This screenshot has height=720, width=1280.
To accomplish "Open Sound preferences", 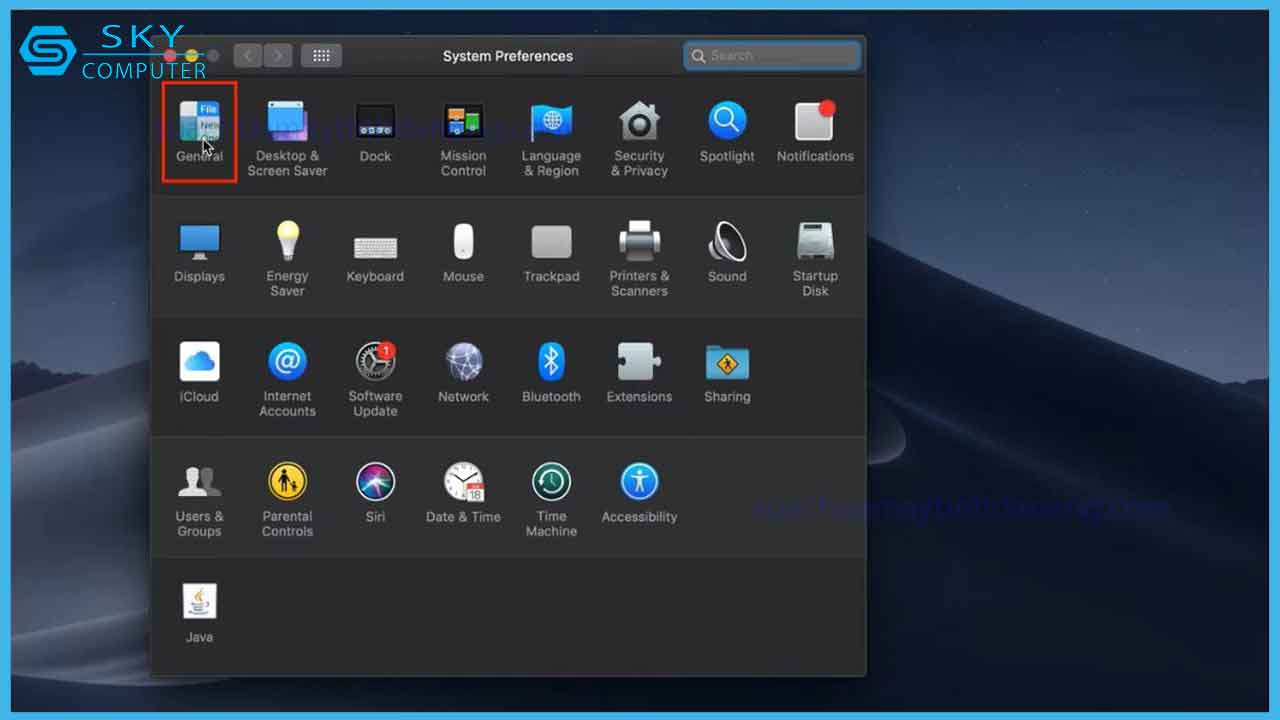I will point(727,252).
